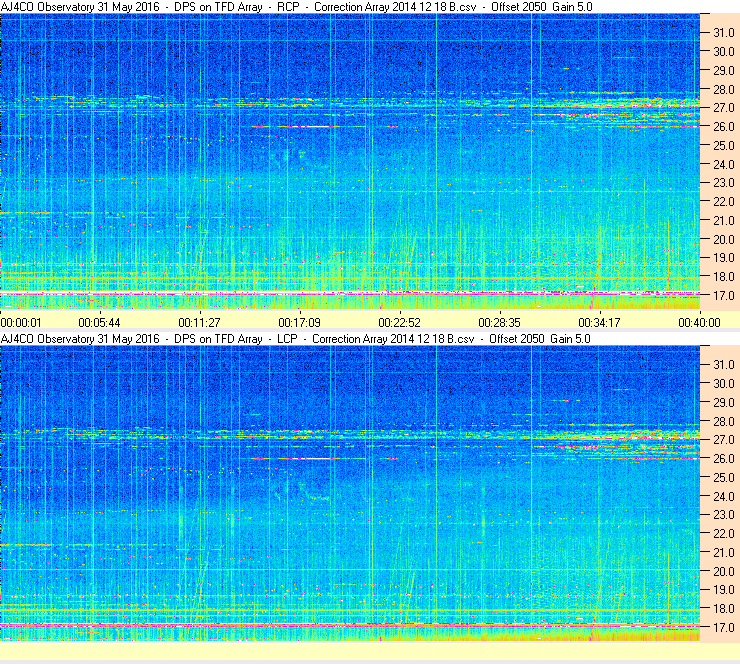This screenshot has height=664, width=740.
Task: Pick the 20.0 label in RCP panel
Action: pos(723,240)
